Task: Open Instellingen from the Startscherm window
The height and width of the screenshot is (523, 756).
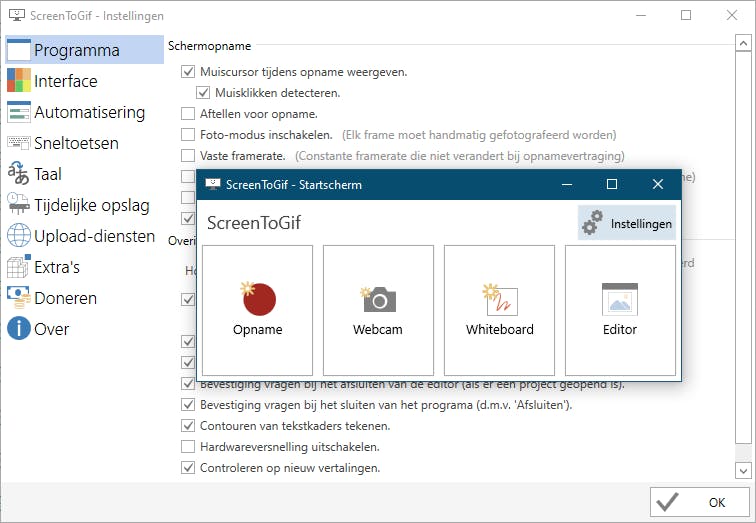Action: point(626,223)
